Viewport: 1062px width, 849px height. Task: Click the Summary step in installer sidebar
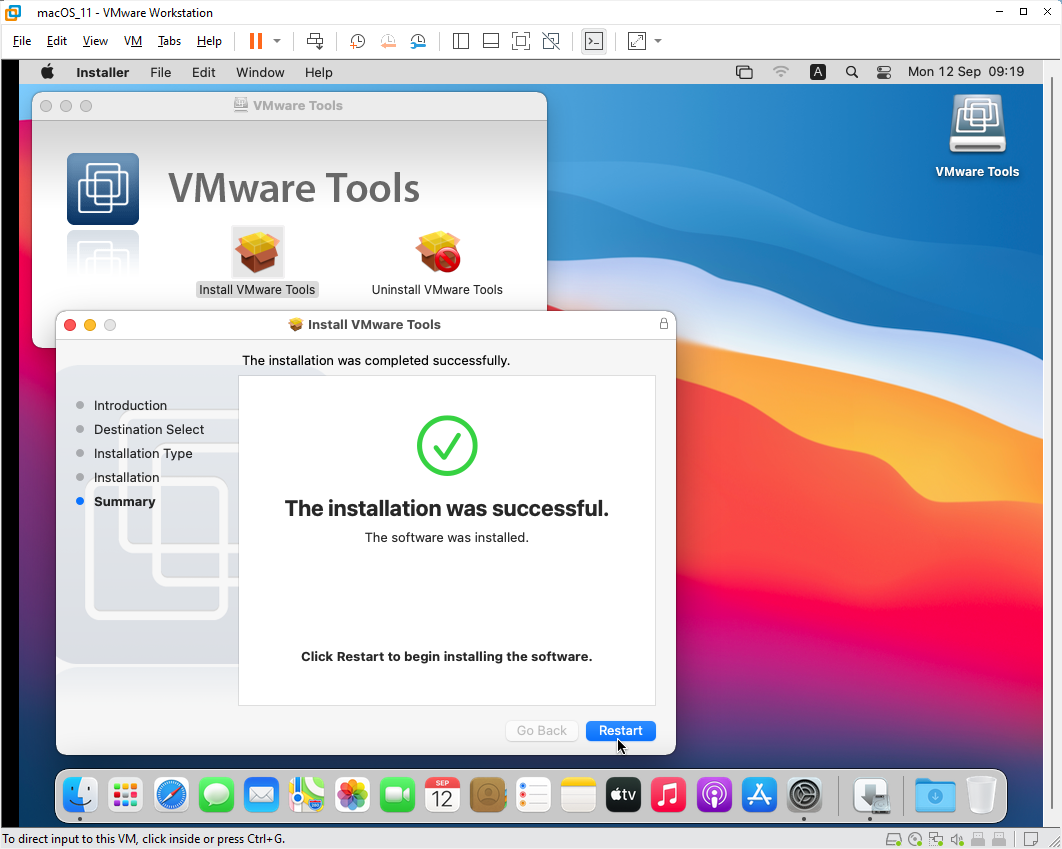(125, 502)
